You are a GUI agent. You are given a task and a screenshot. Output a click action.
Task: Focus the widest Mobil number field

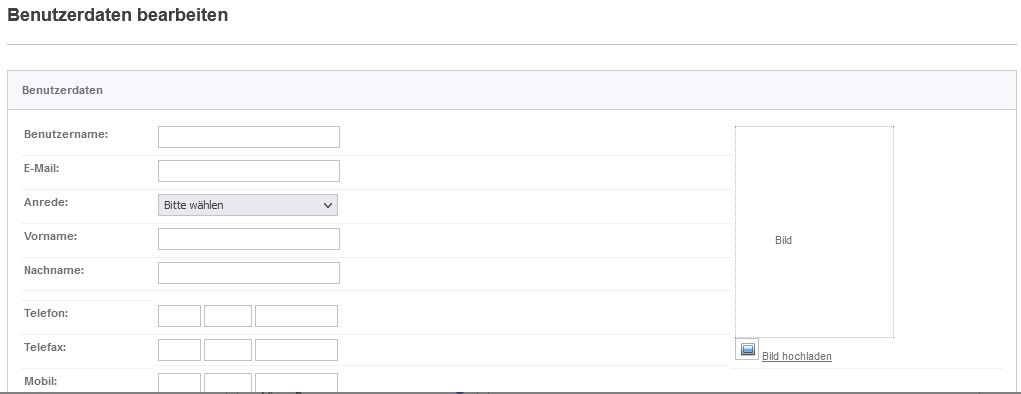tap(296, 383)
